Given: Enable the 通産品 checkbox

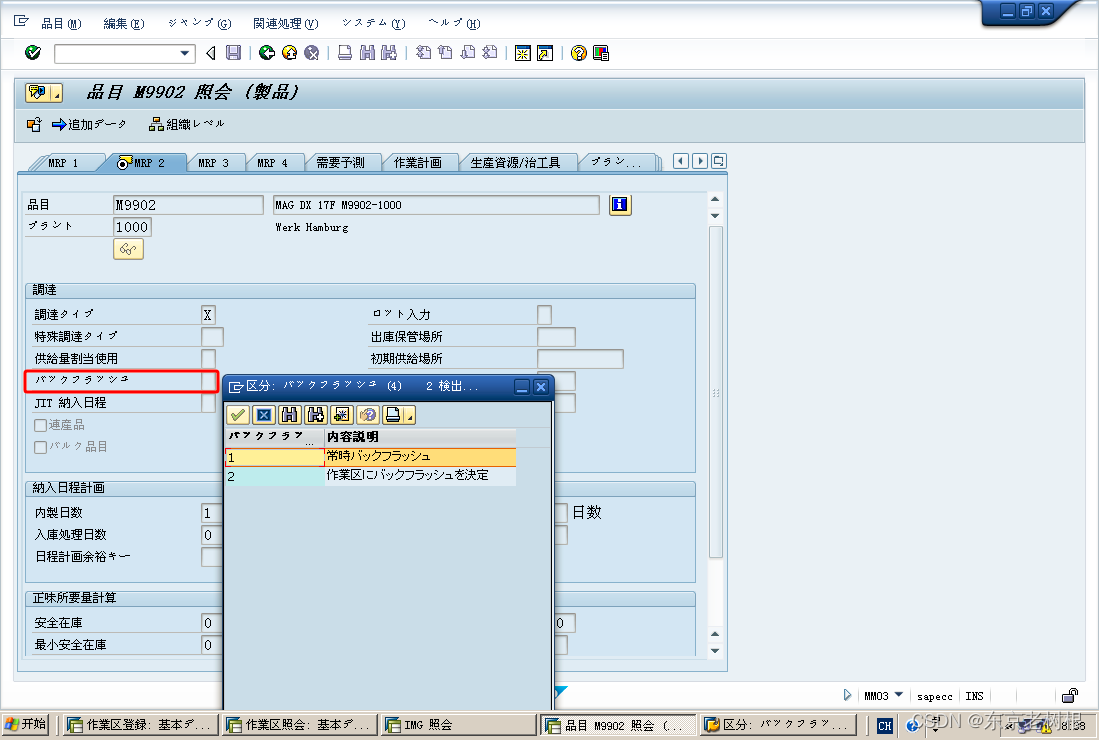Looking at the screenshot, I should [38, 427].
